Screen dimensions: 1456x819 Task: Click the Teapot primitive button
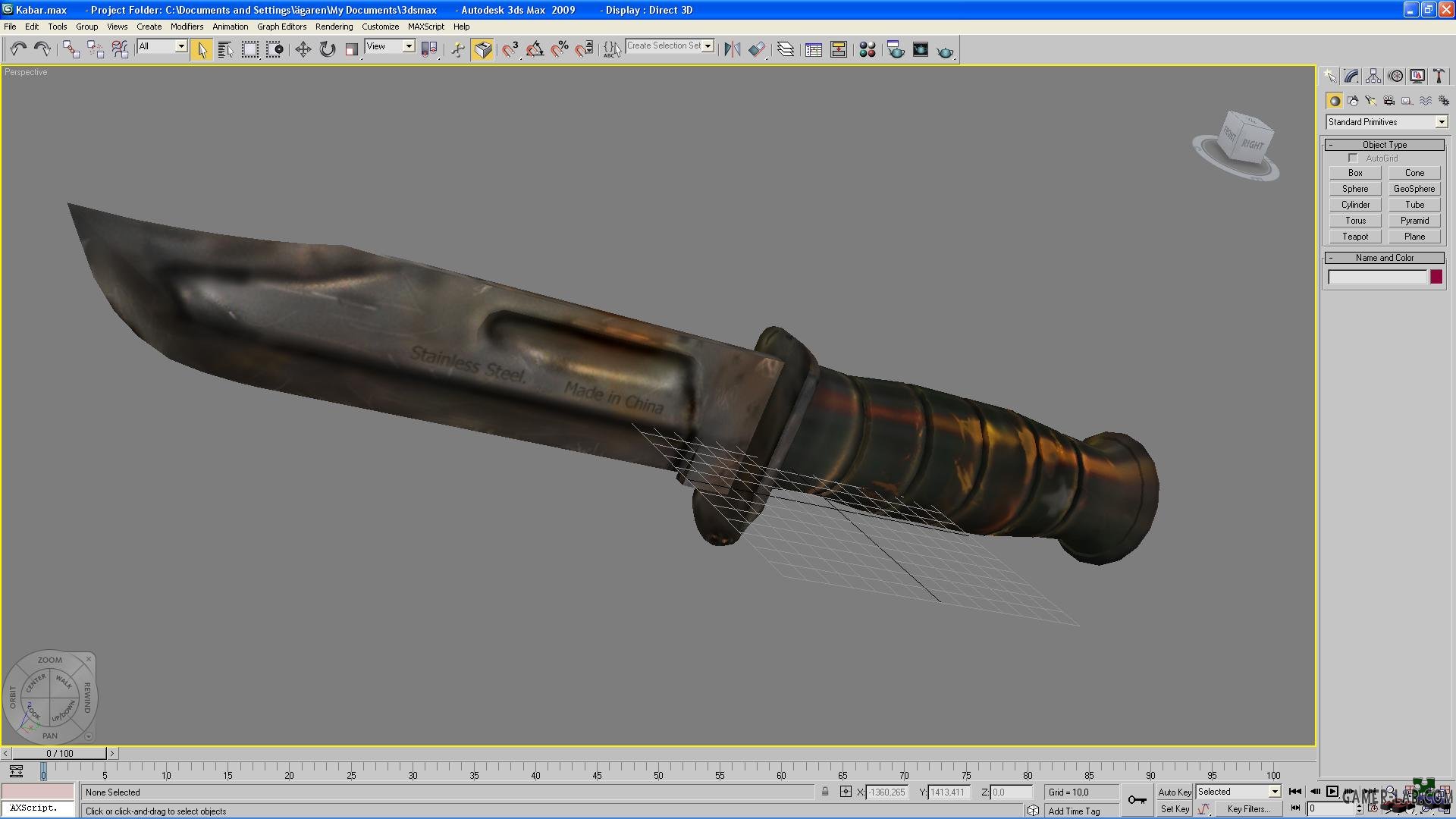click(1355, 237)
